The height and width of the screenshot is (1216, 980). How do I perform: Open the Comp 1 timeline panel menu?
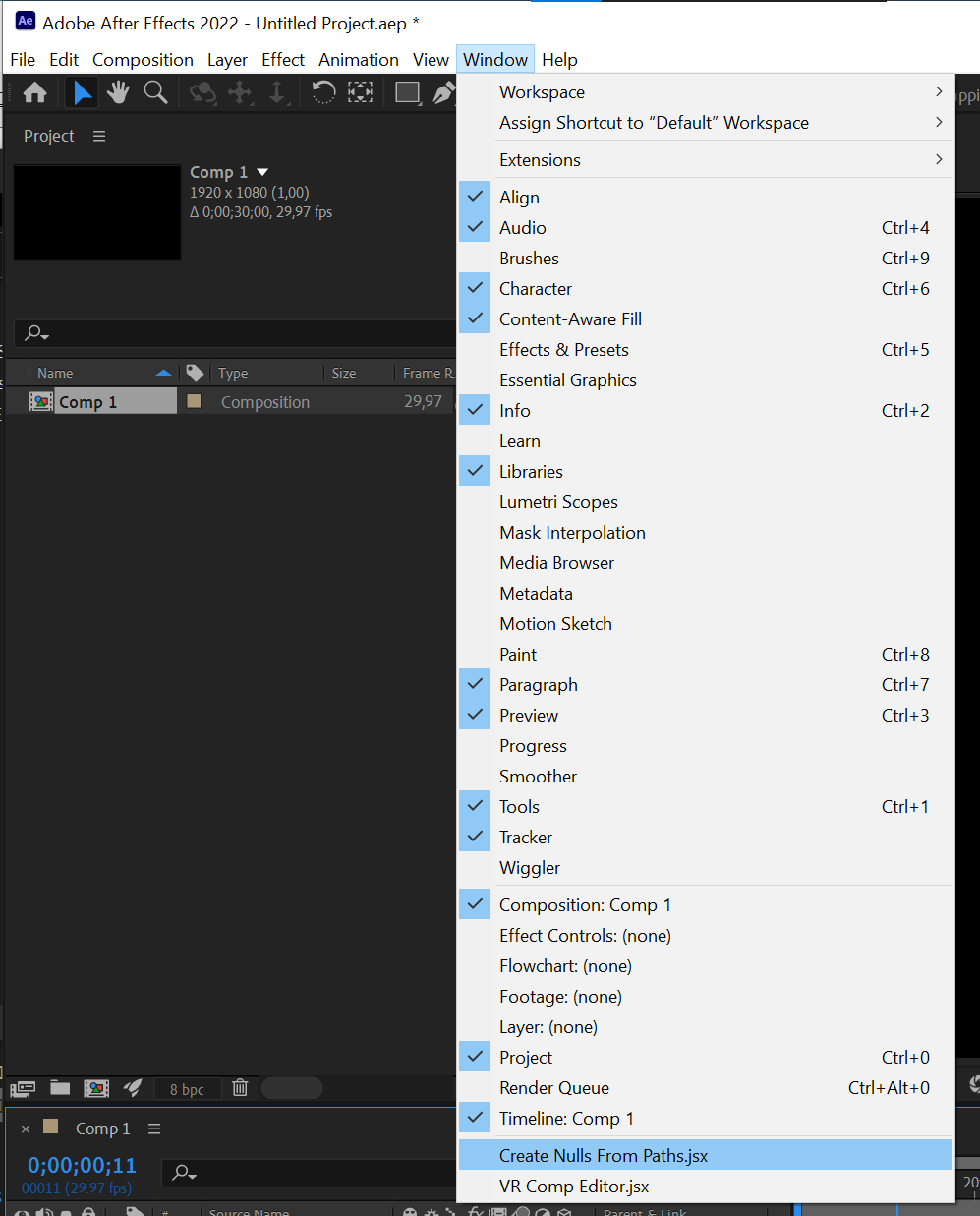(154, 1129)
